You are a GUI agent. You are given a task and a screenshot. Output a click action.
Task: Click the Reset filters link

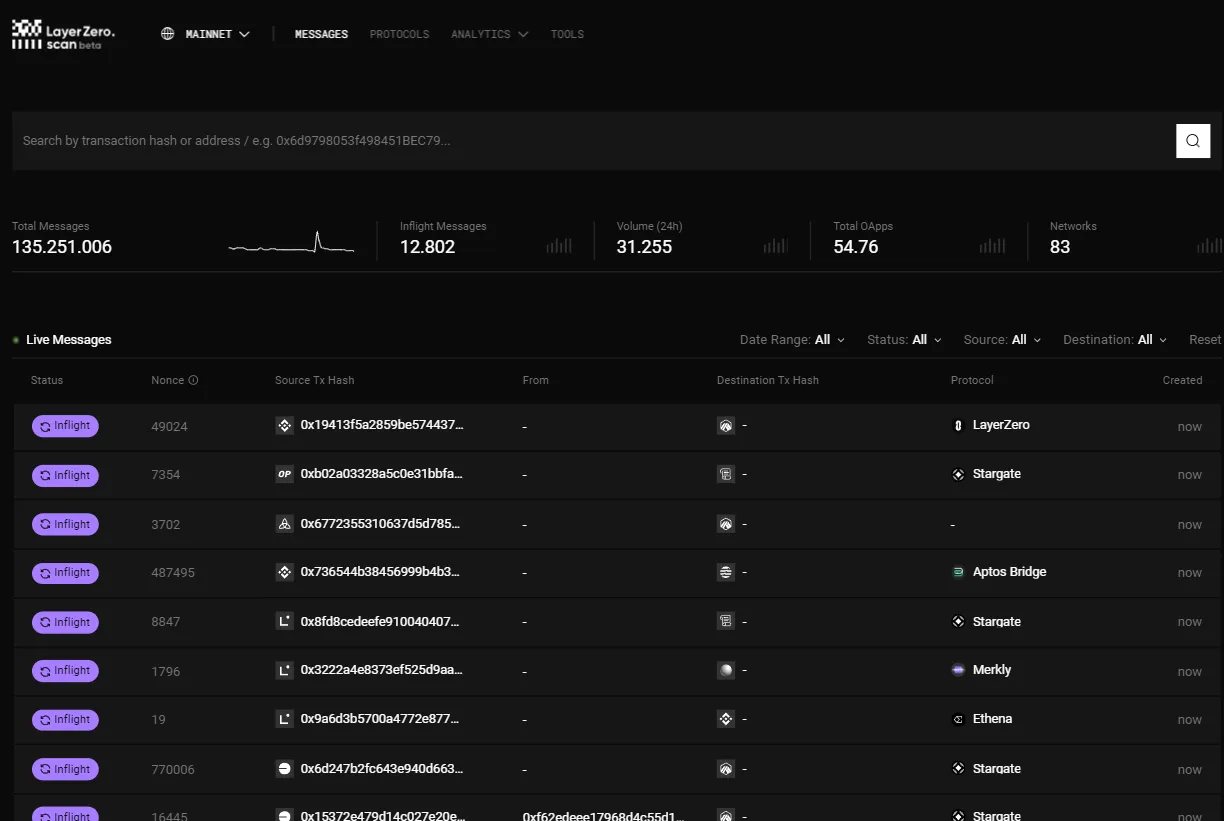pos(1204,339)
